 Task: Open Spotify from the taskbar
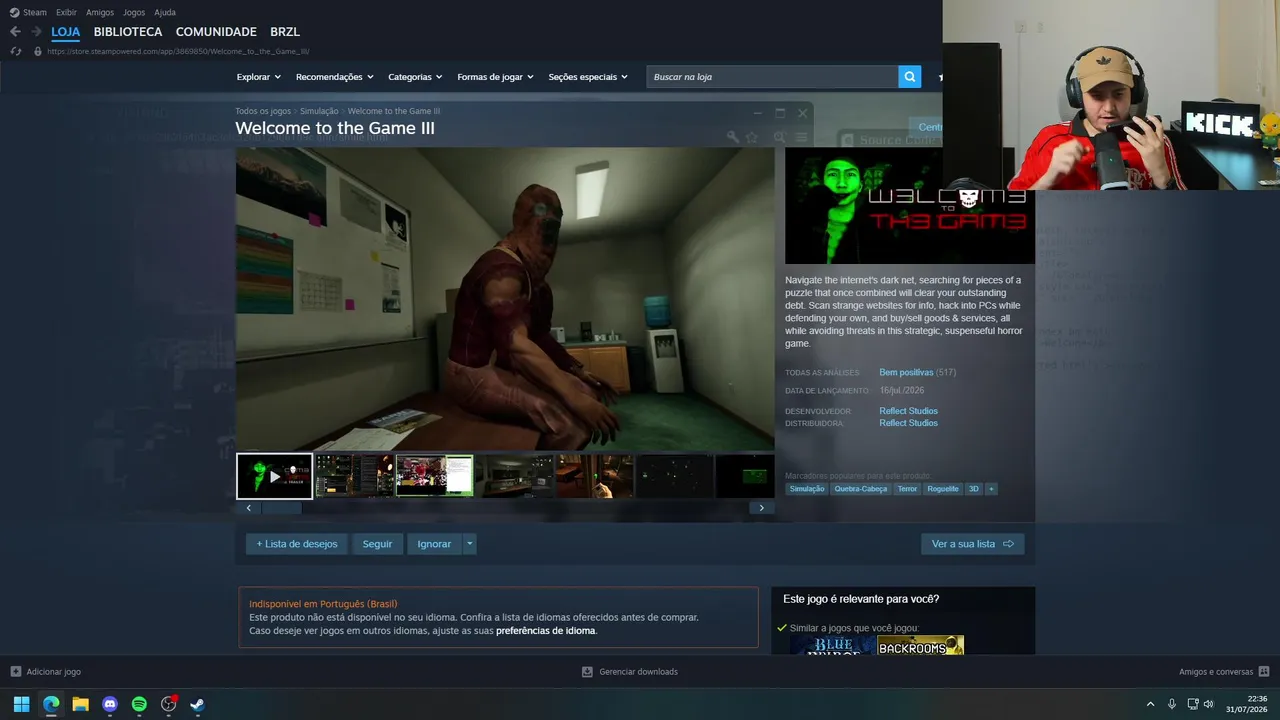coord(139,704)
